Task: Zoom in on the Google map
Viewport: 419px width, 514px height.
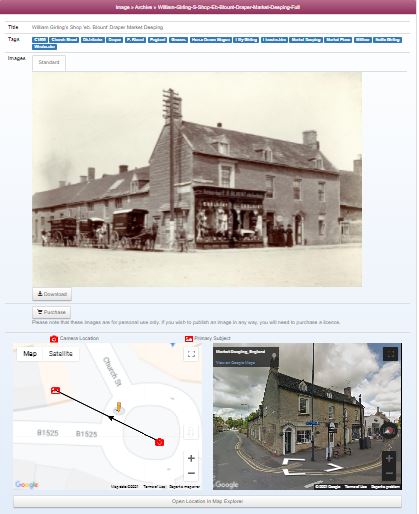Action: pos(191,458)
